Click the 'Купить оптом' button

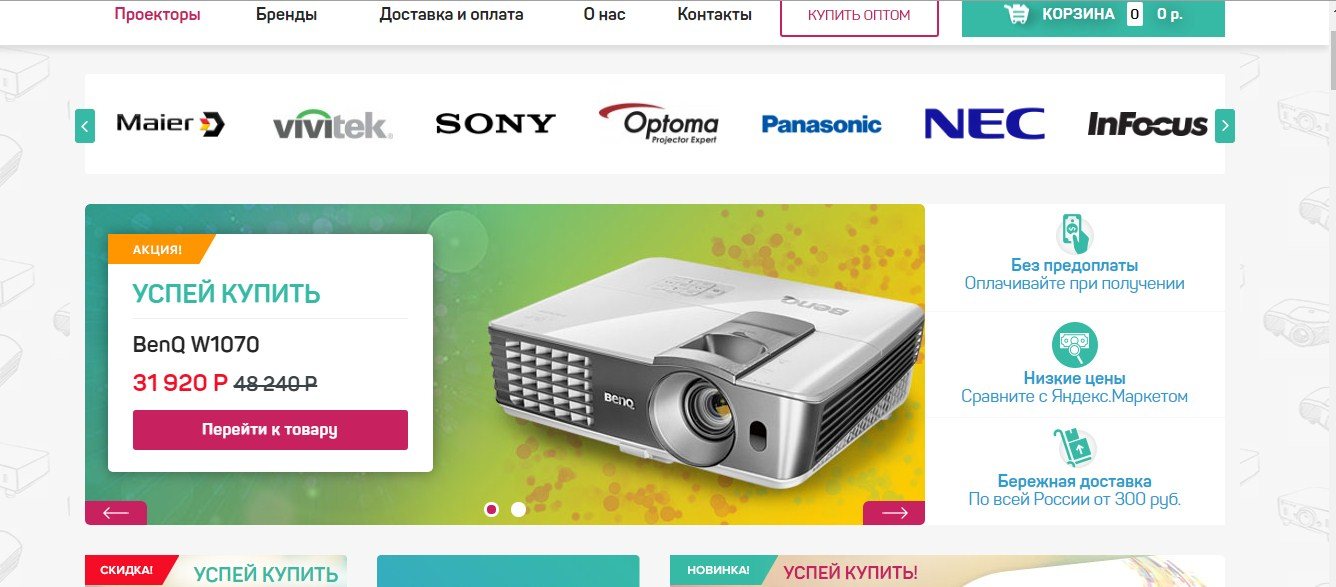pos(859,16)
